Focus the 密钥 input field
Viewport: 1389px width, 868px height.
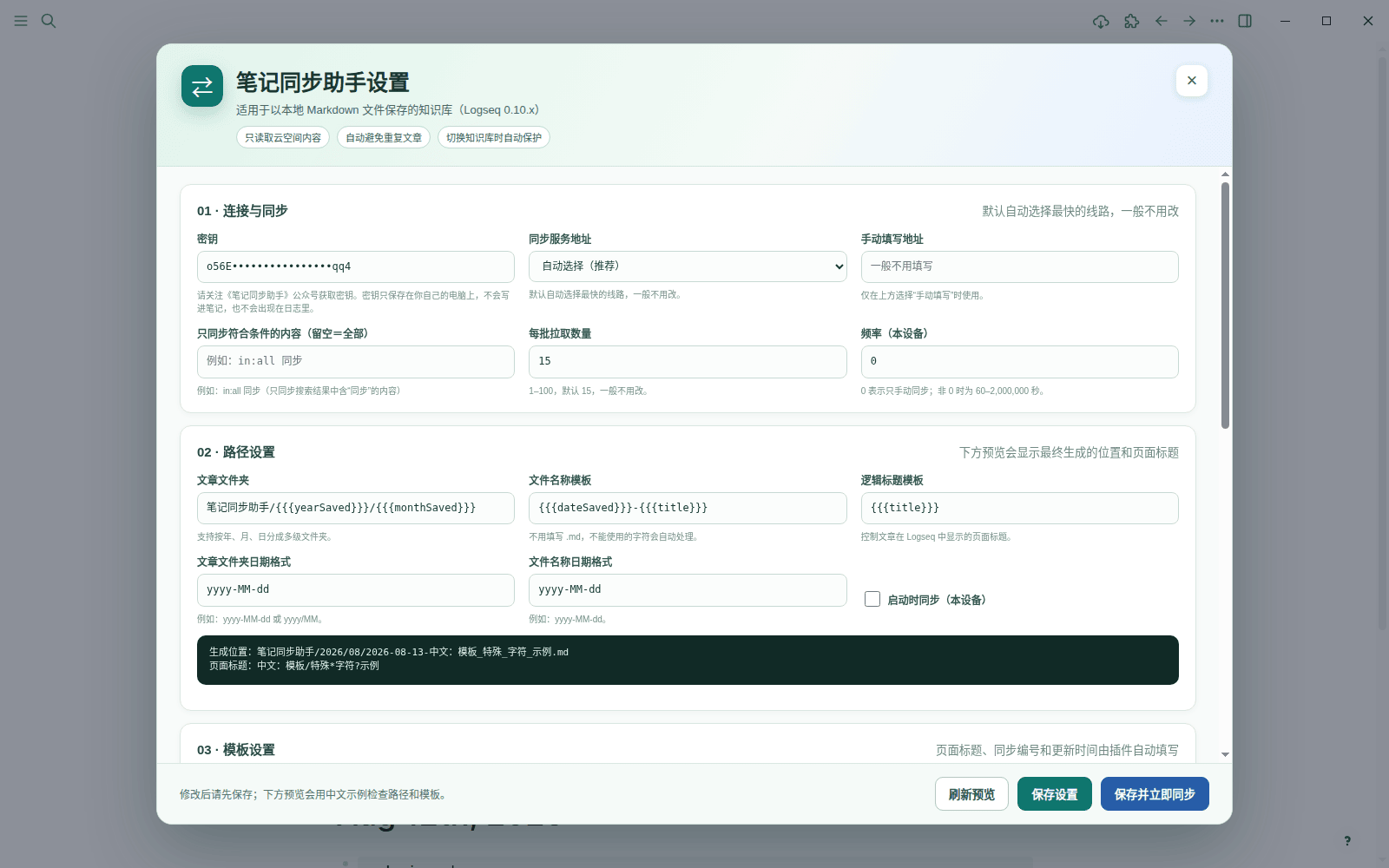click(356, 266)
